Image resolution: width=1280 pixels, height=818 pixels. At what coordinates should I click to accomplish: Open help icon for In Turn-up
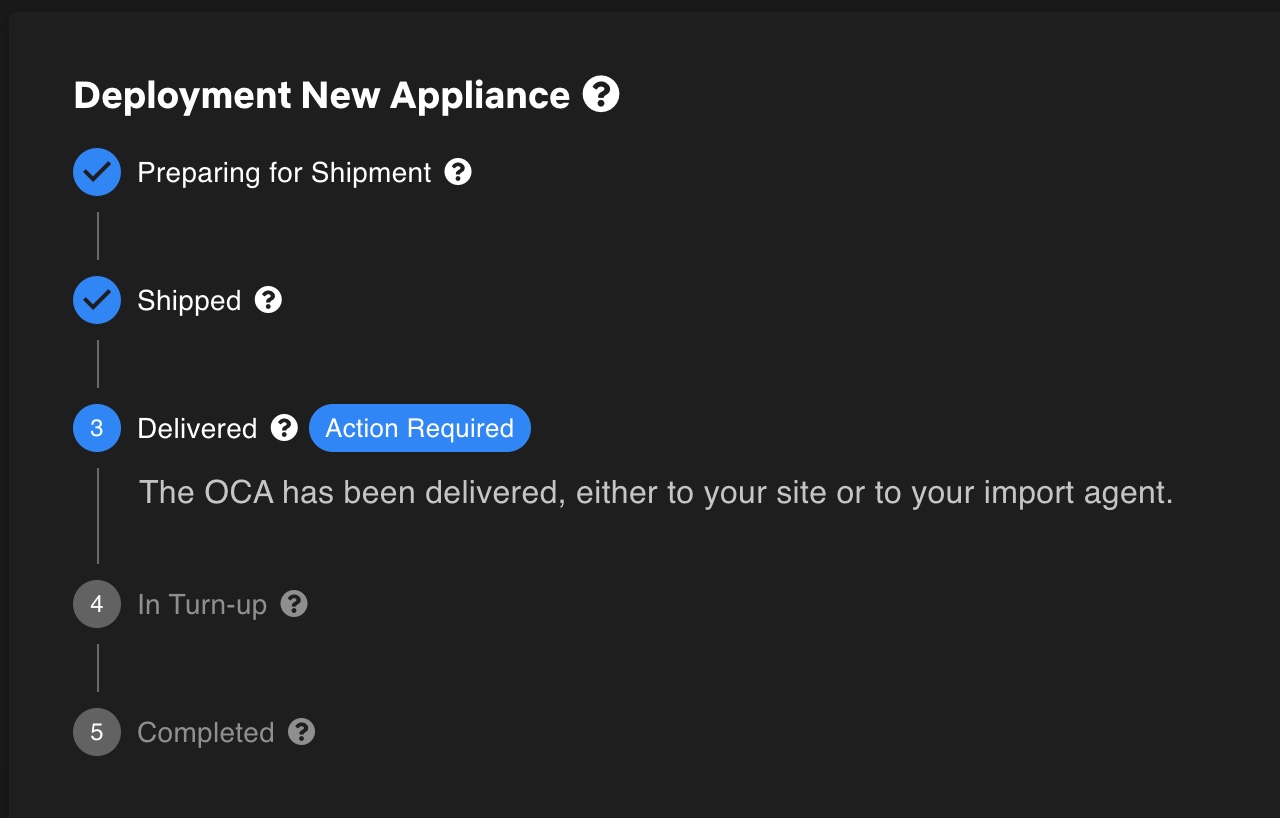pos(294,604)
